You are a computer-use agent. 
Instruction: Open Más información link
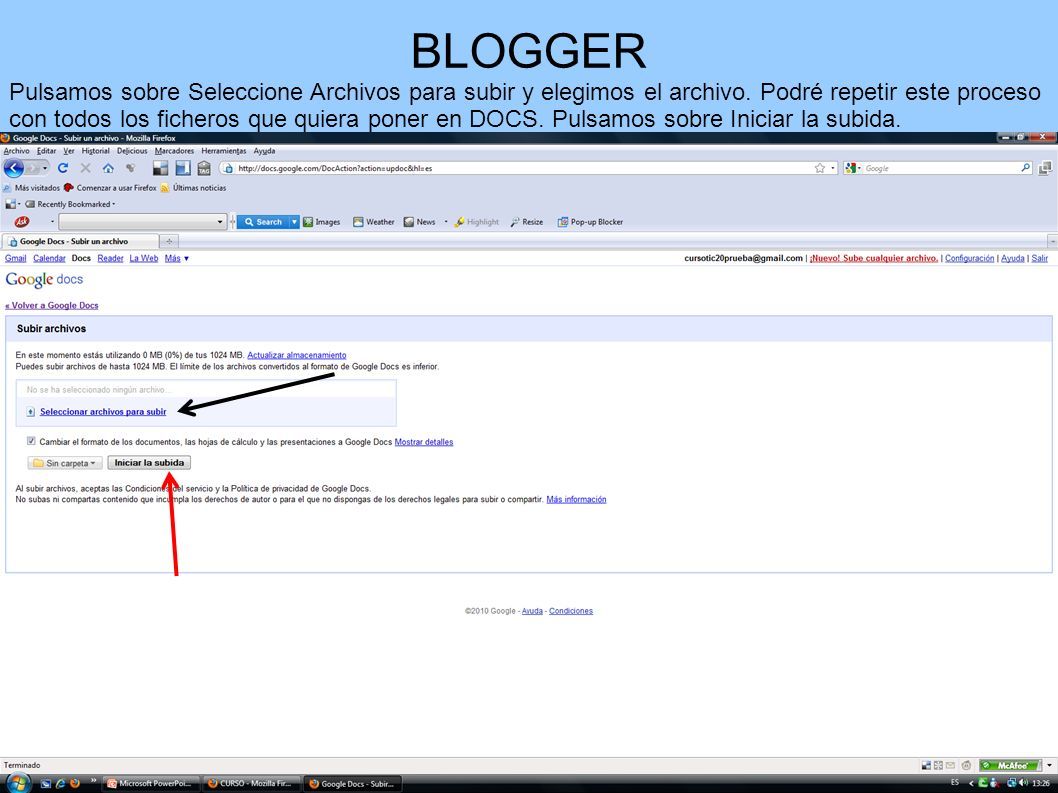click(576, 499)
